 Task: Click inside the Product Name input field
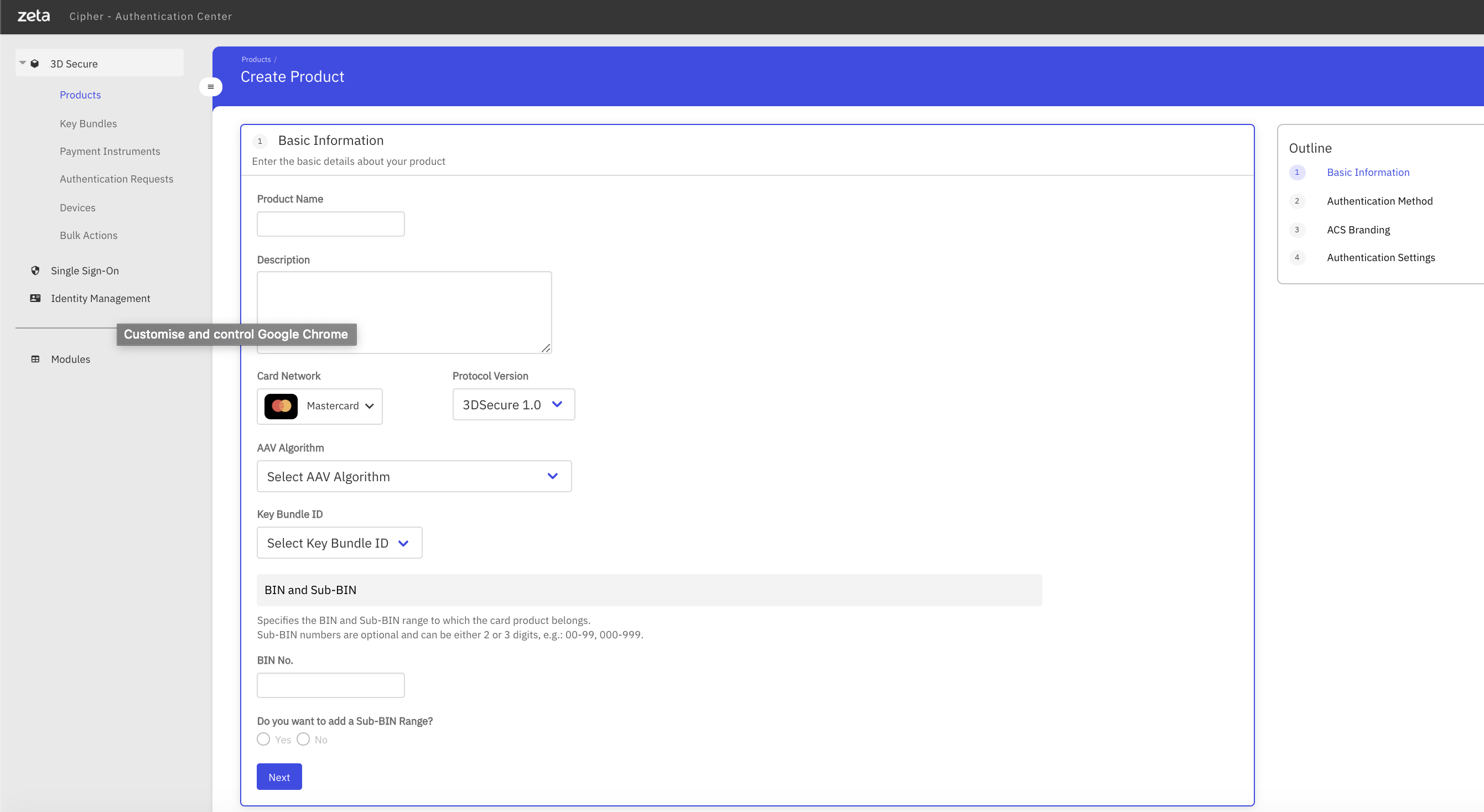pos(330,224)
